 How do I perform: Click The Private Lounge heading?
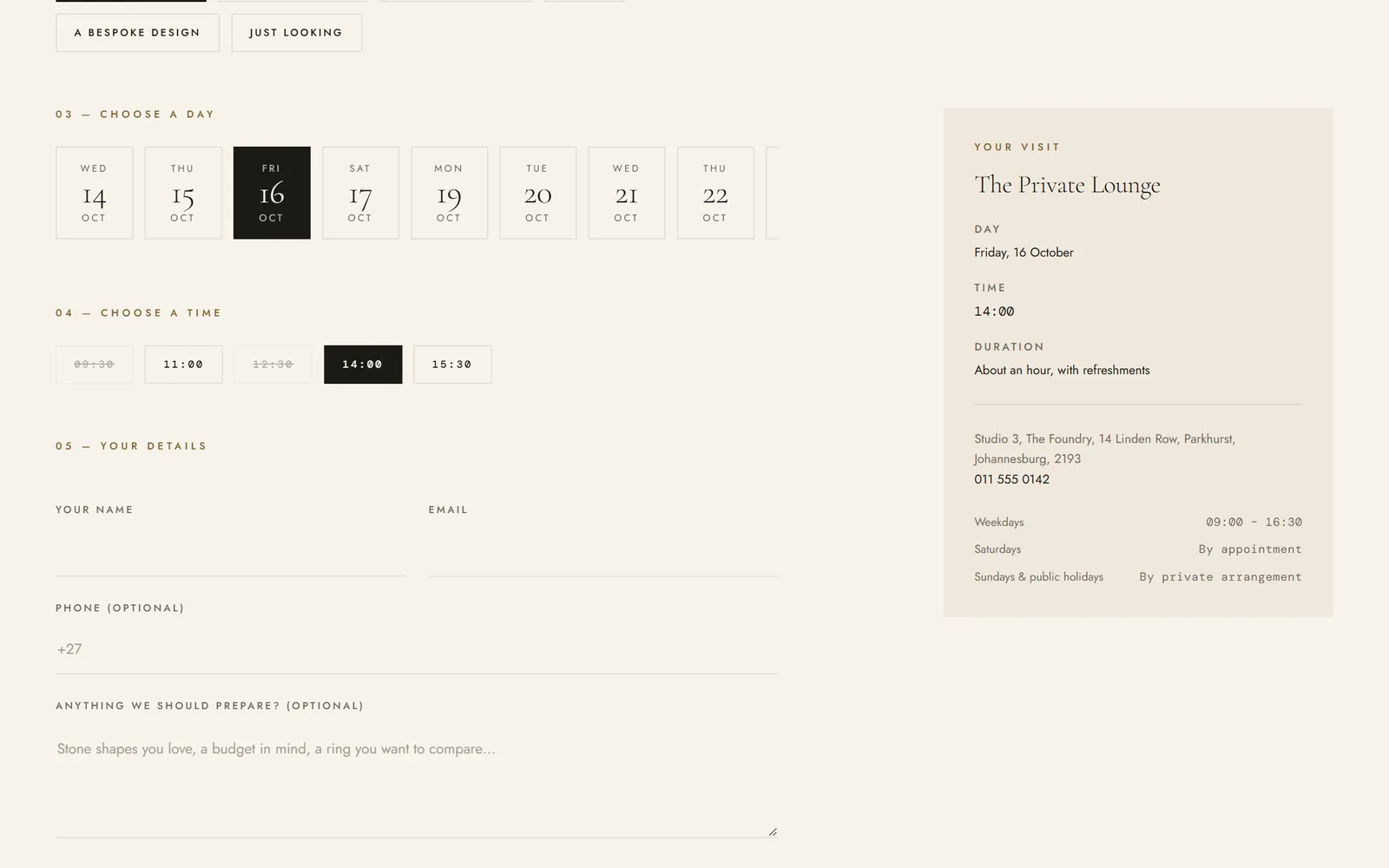click(1067, 185)
